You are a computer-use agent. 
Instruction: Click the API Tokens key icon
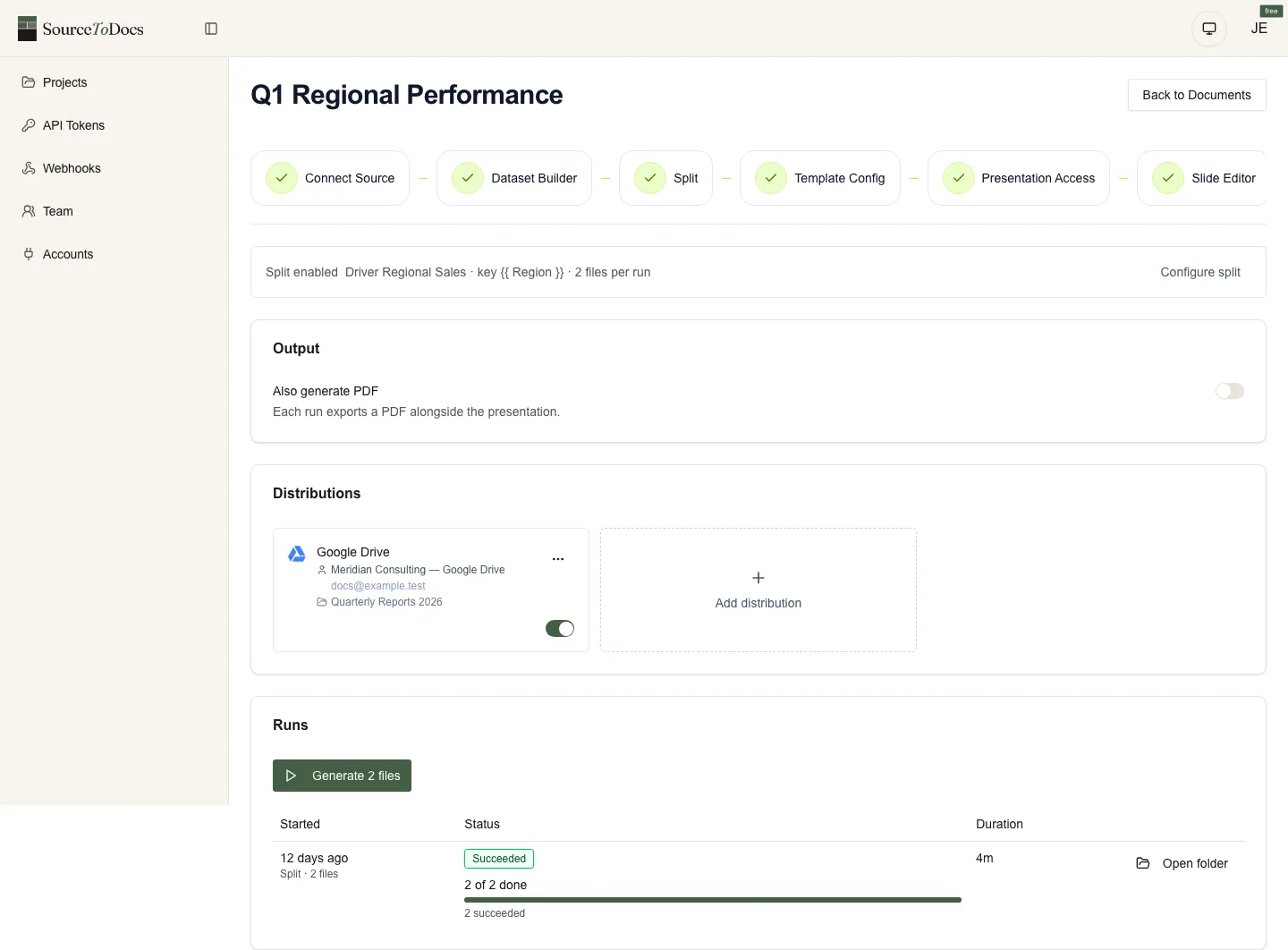tap(29, 125)
